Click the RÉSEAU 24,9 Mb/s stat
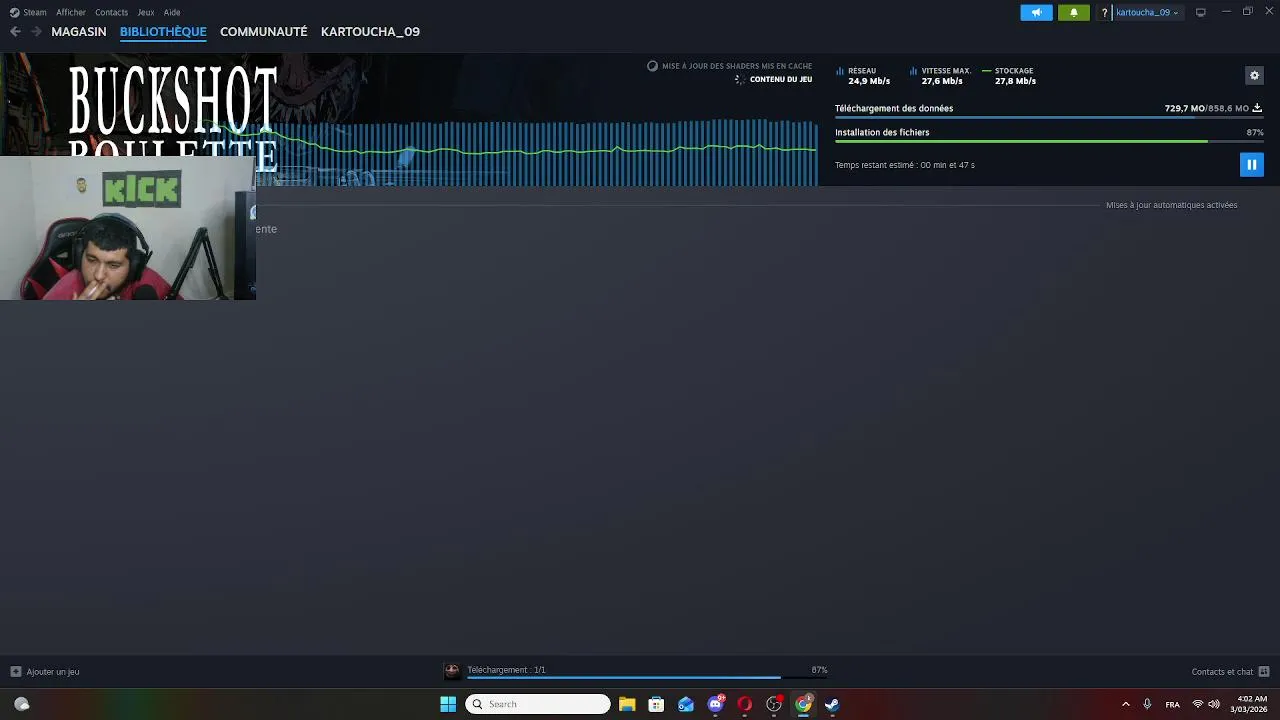This screenshot has height=720, width=1280. pyautogui.click(x=862, y=76)
